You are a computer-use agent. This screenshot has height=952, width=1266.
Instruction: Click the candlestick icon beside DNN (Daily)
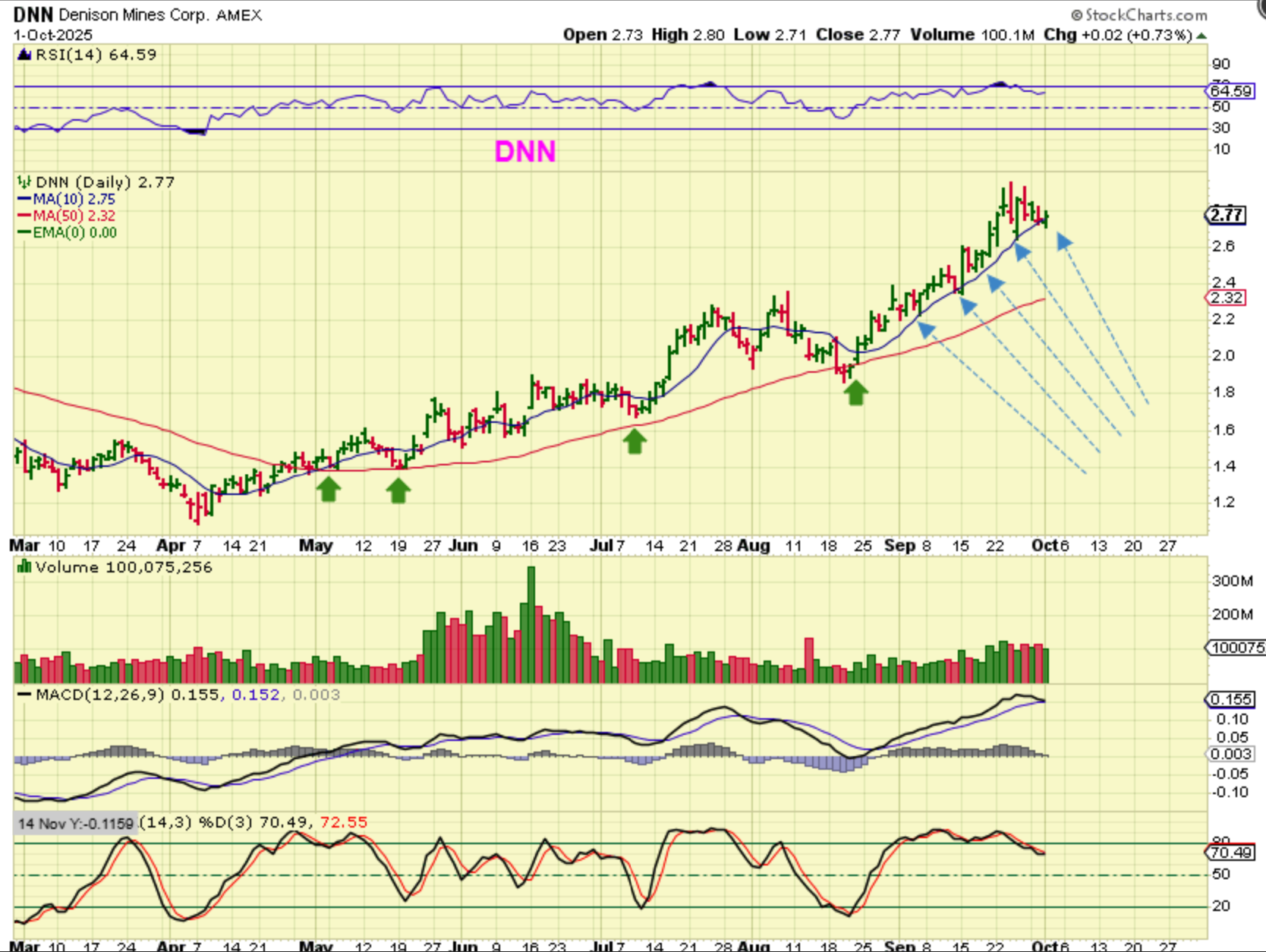coord(24,182)
